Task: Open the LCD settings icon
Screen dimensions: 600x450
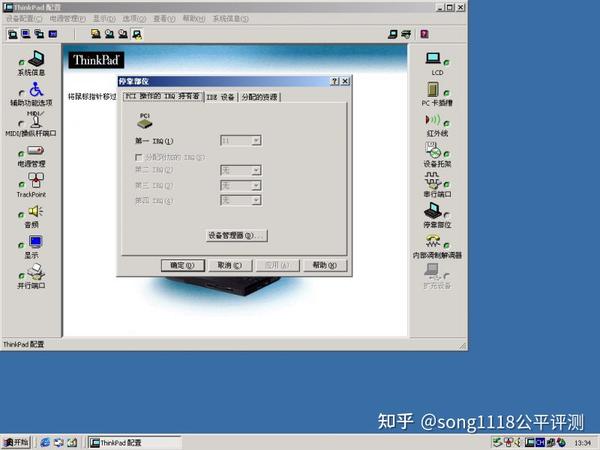Action: pyautogui.click(x=433, y=58)
